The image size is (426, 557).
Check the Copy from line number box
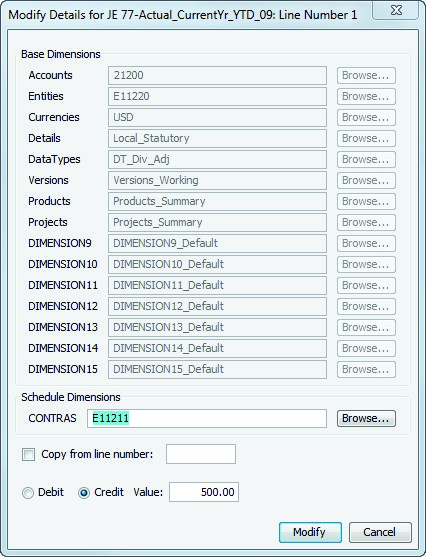(28, 454)
